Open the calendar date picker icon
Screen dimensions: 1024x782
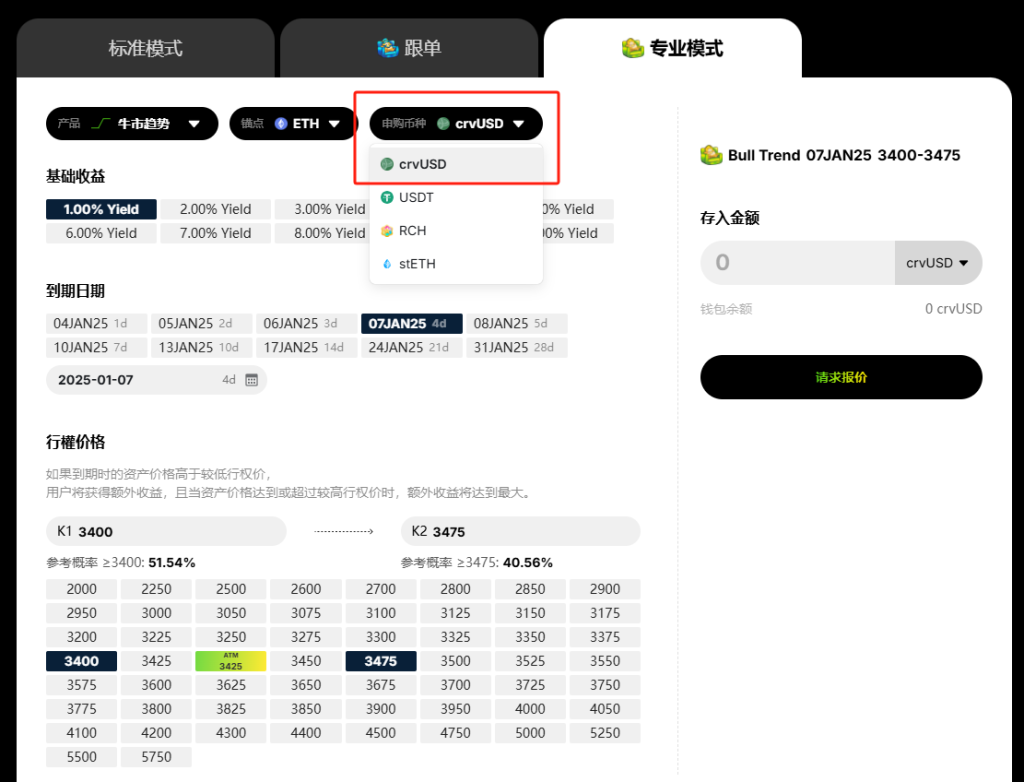click(x=251, y=380)
